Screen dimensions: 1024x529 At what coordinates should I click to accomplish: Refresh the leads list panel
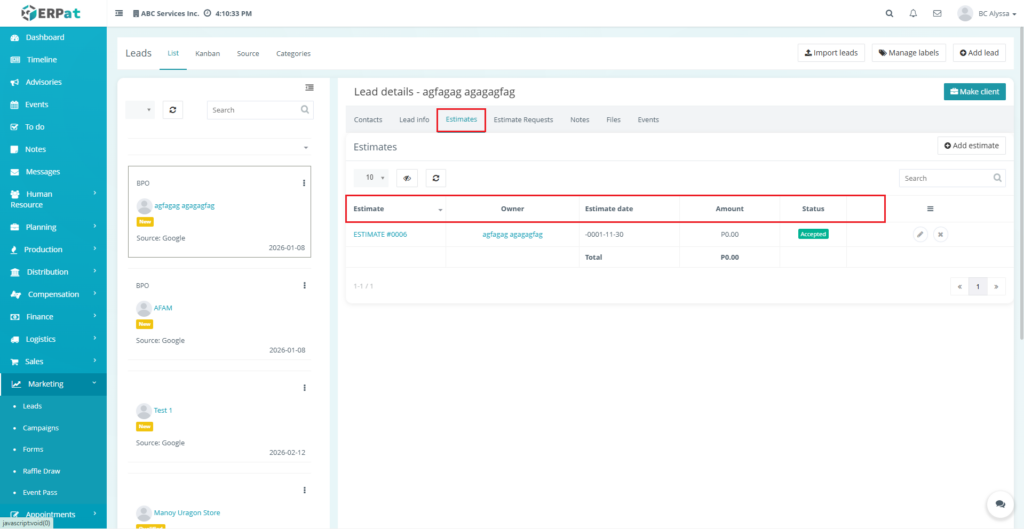coord(174,110)
